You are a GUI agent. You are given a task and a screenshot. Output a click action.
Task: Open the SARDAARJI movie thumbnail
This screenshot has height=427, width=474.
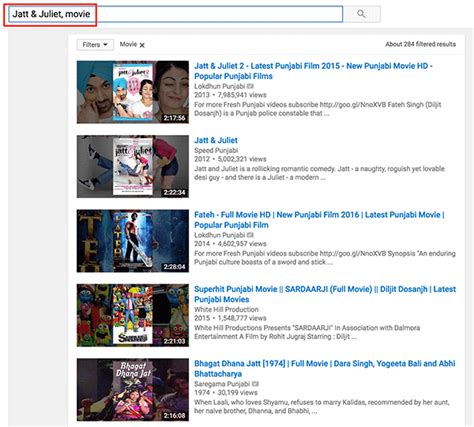click(133, 315)
